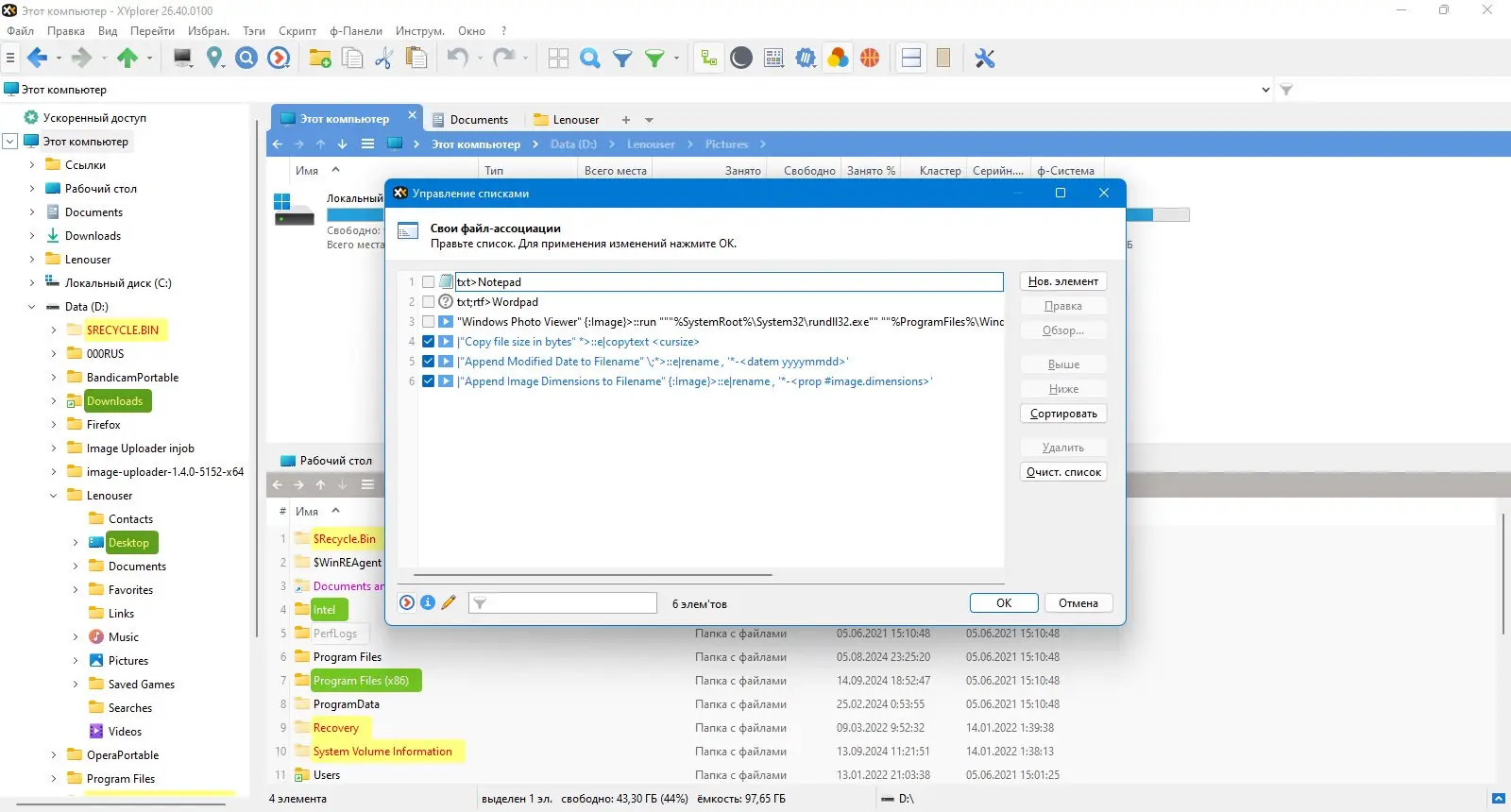Click the txt>Notepad edit field
The height and width of the screenshot is (812, 1511).
pos(729,282)
